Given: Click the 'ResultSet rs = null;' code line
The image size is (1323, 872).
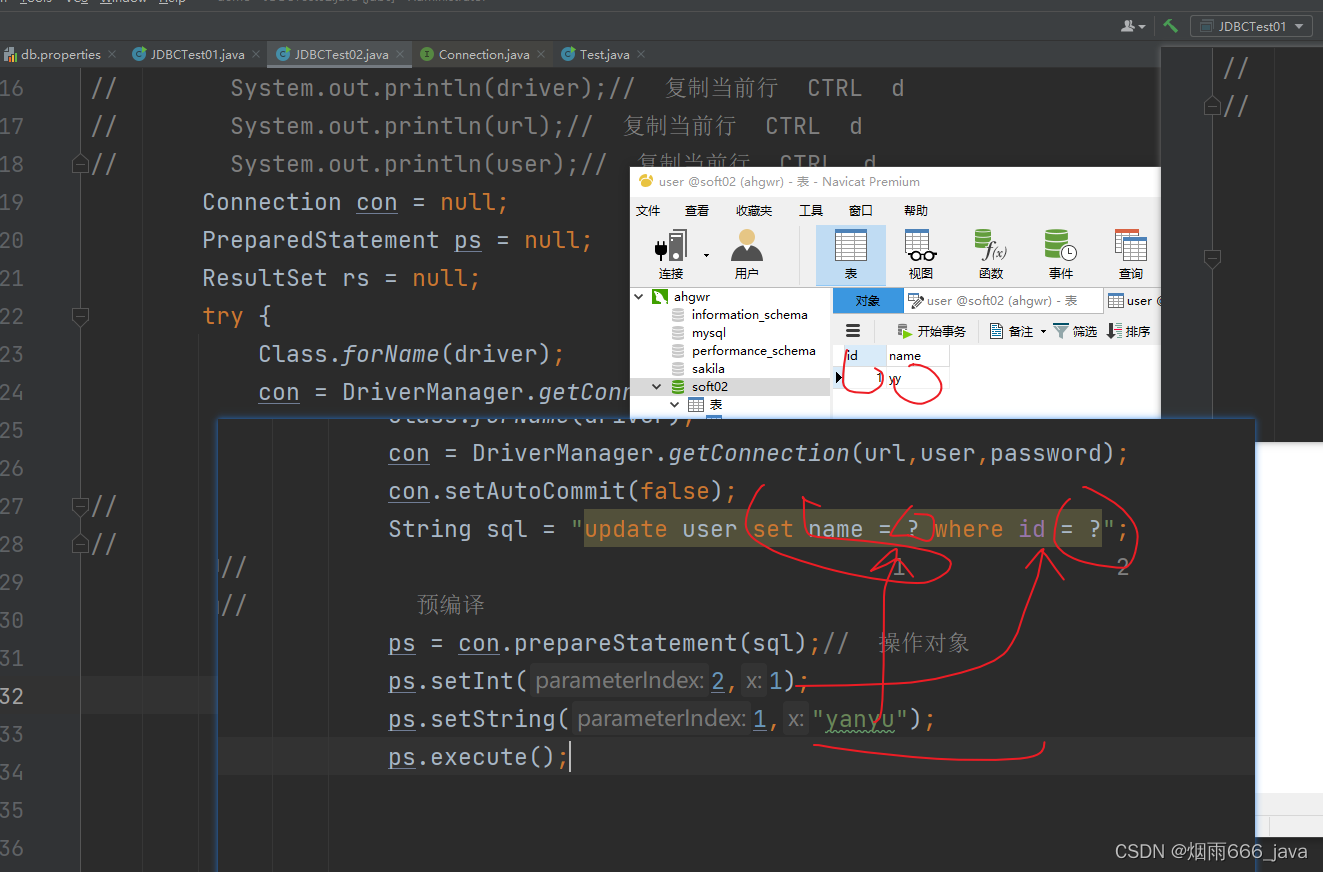Looking at the screenshot, I should [341, 278].
